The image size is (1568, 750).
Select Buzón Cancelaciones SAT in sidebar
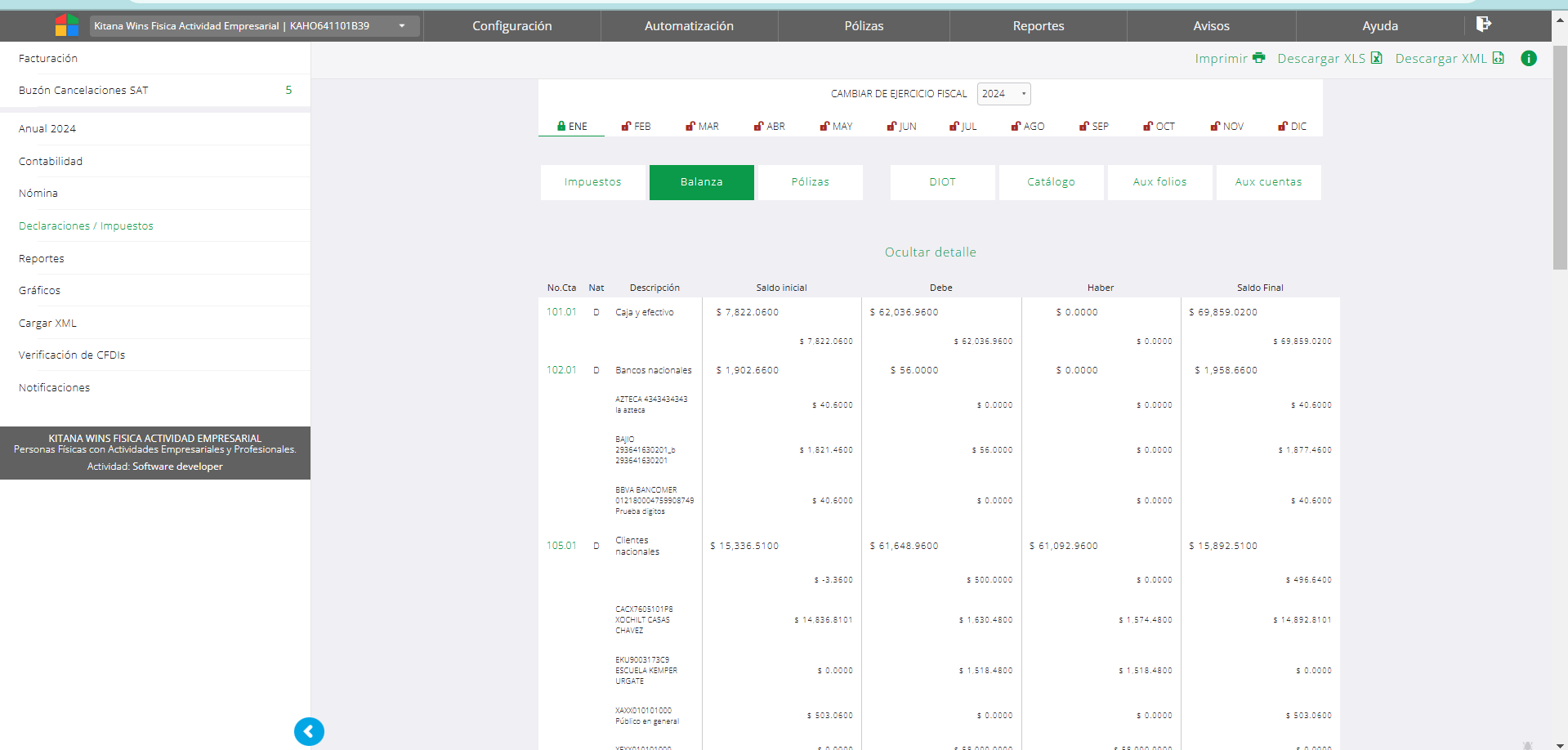(83, 91)
